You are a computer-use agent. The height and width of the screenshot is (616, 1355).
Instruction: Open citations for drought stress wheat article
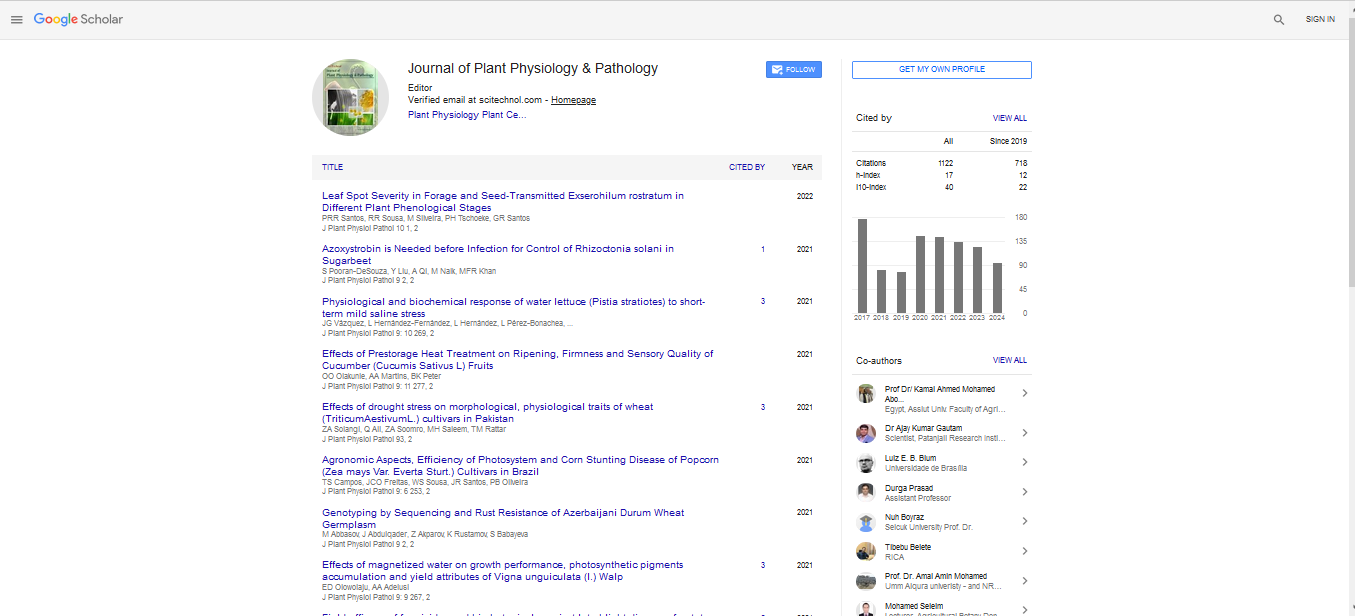[x=763, y=407]
